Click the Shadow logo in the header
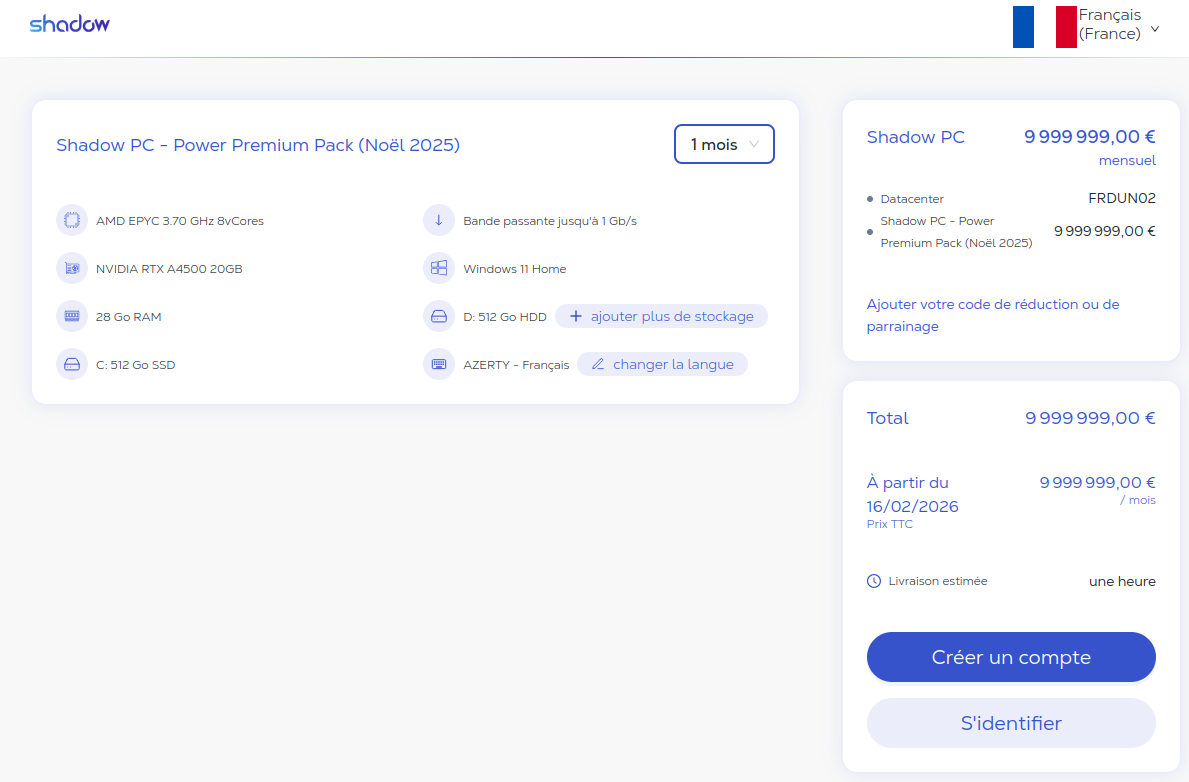1189x782 pixels. (70, 24)
